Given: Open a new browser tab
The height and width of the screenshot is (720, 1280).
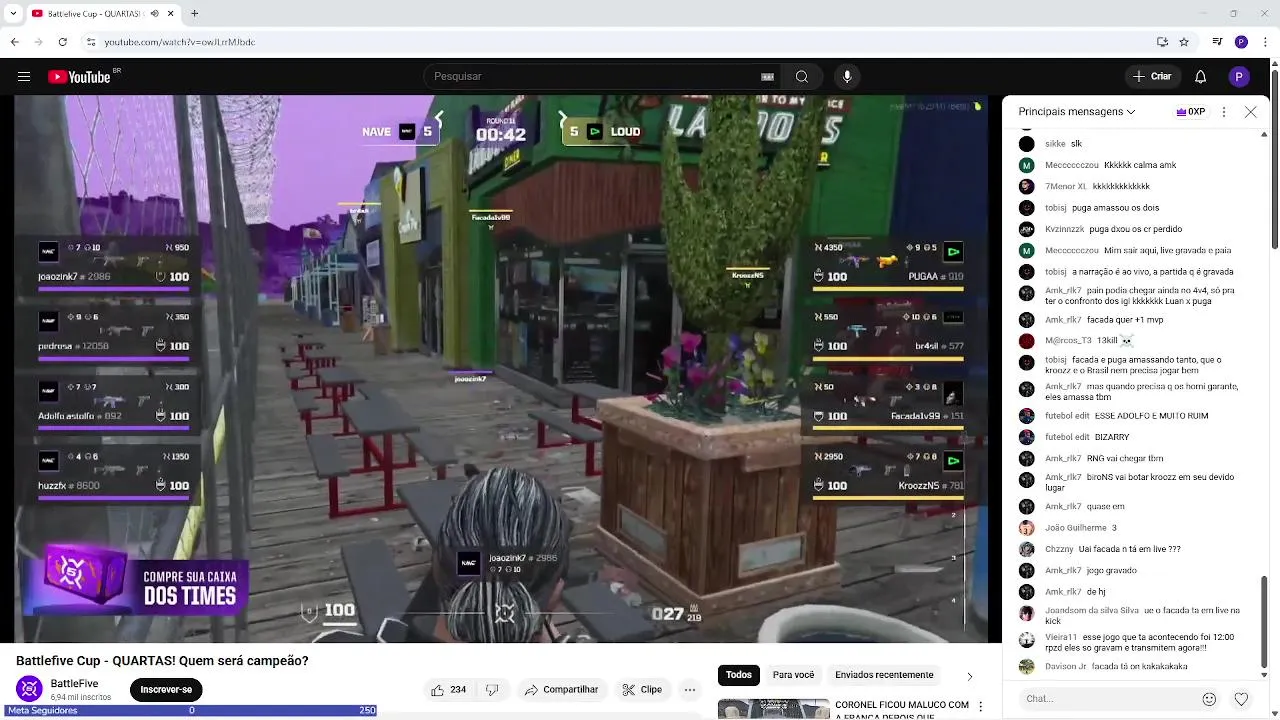Looking at the screenshot, I should coord(194,13).
